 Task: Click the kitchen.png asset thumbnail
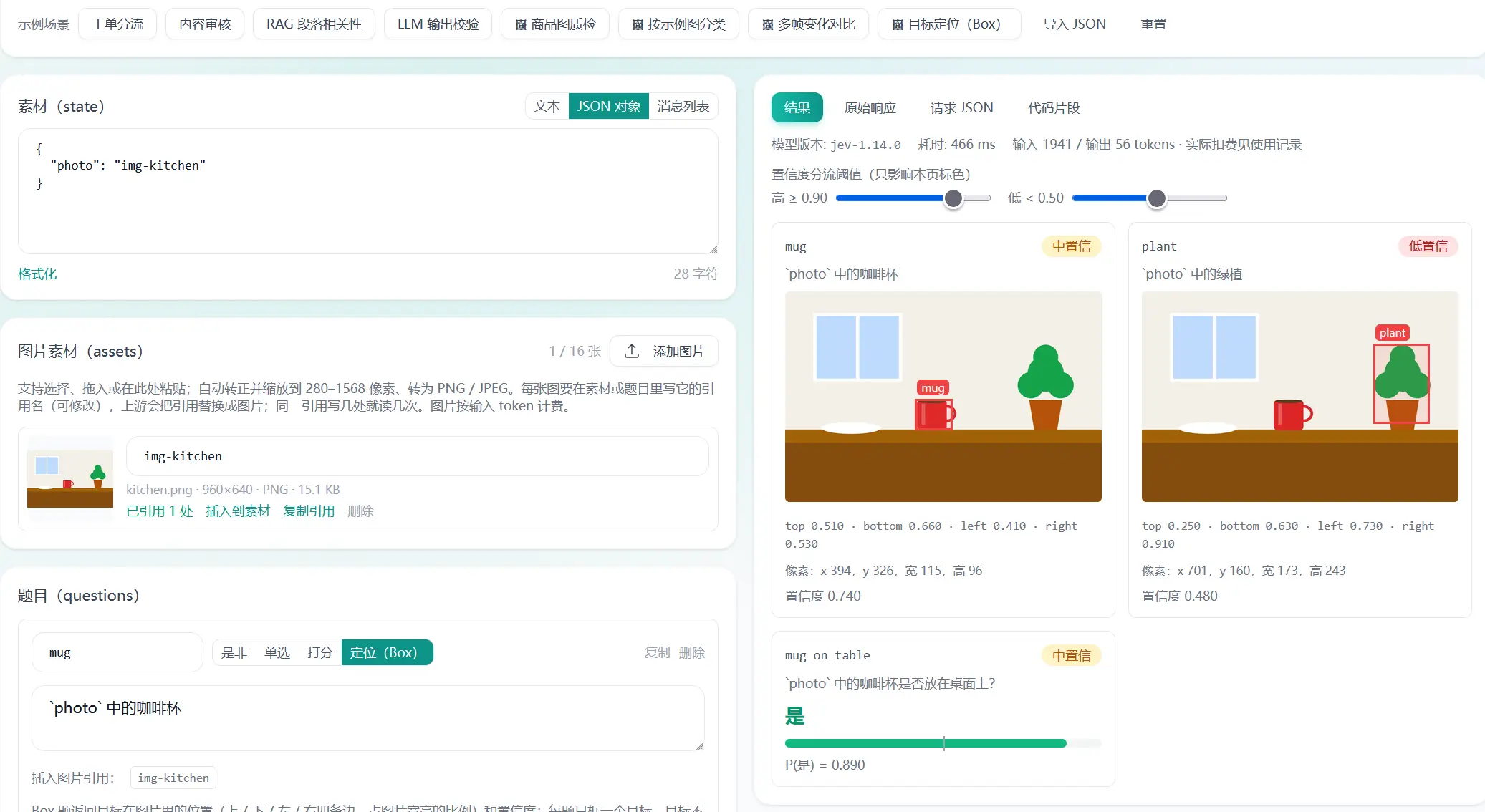[70, 478]
